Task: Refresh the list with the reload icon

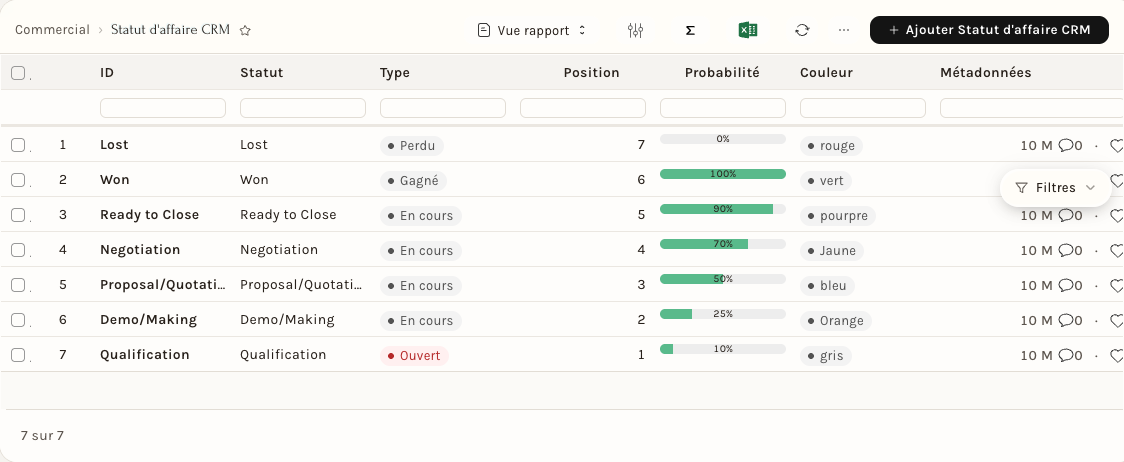Action: 802,30
